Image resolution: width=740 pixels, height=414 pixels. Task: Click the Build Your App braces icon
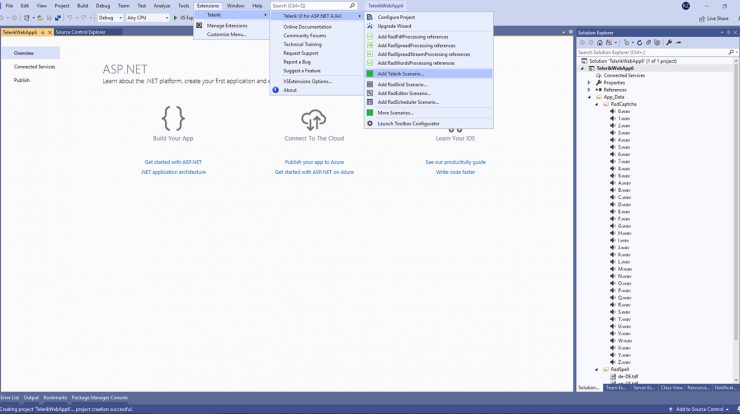(x=173, y=118)
